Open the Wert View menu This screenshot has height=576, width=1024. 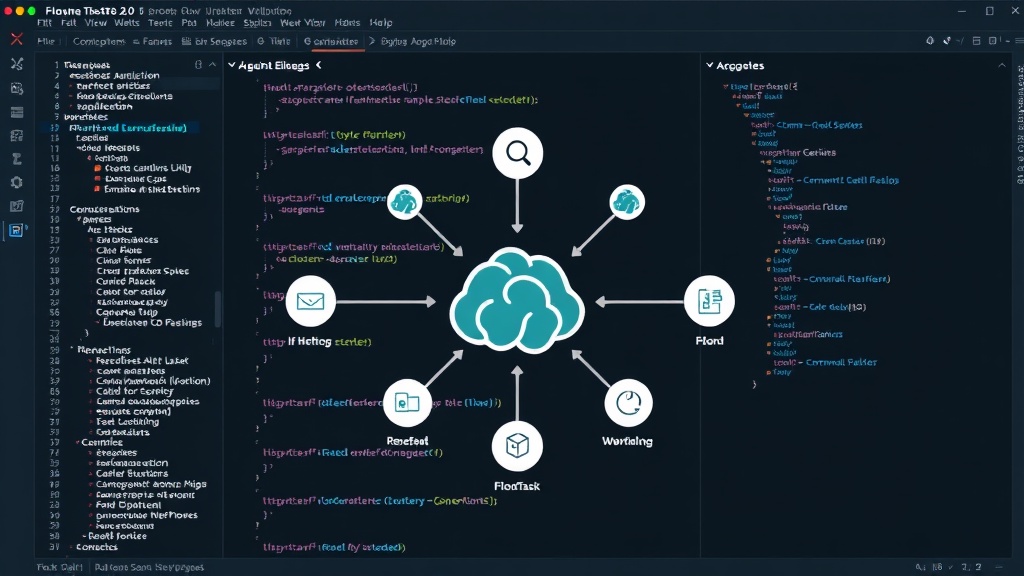(302, 22)
